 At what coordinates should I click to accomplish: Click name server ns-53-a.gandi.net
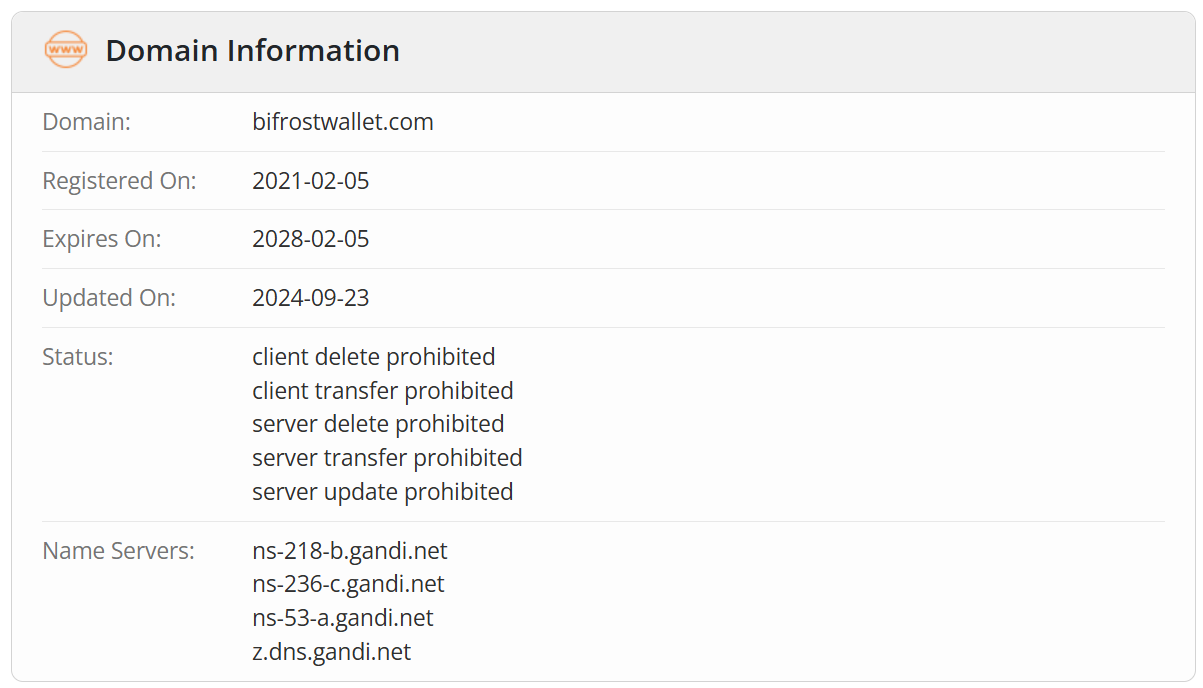tap(343, 618)
